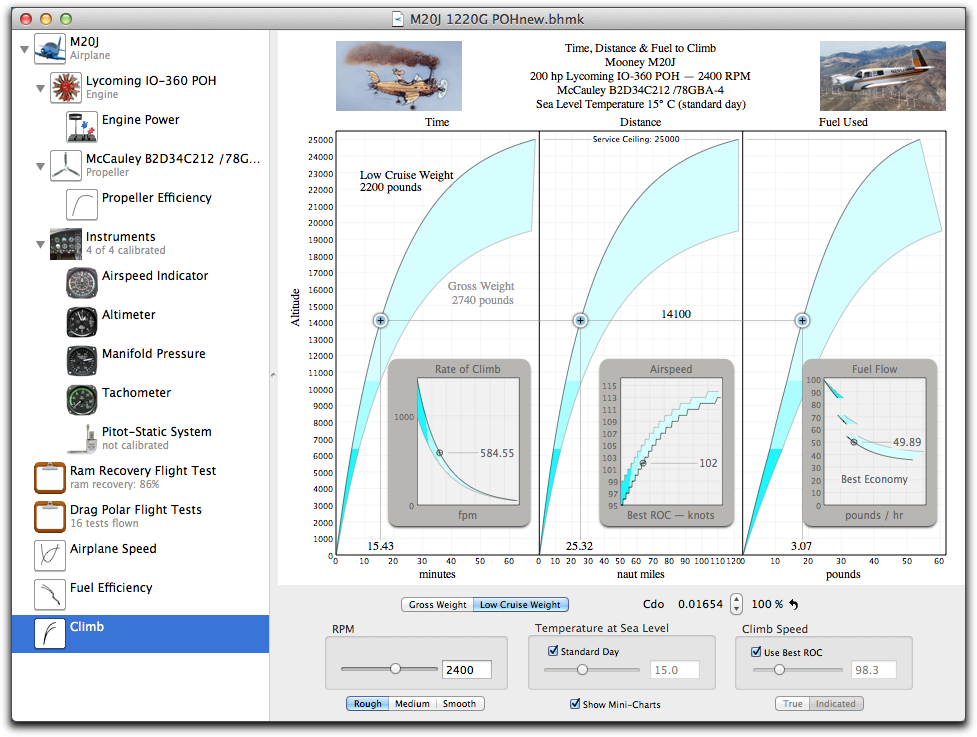Click the Rate of Climb mini-chart
The height and width of the screenshot is (737, 977).
click(x=459, y=443)
